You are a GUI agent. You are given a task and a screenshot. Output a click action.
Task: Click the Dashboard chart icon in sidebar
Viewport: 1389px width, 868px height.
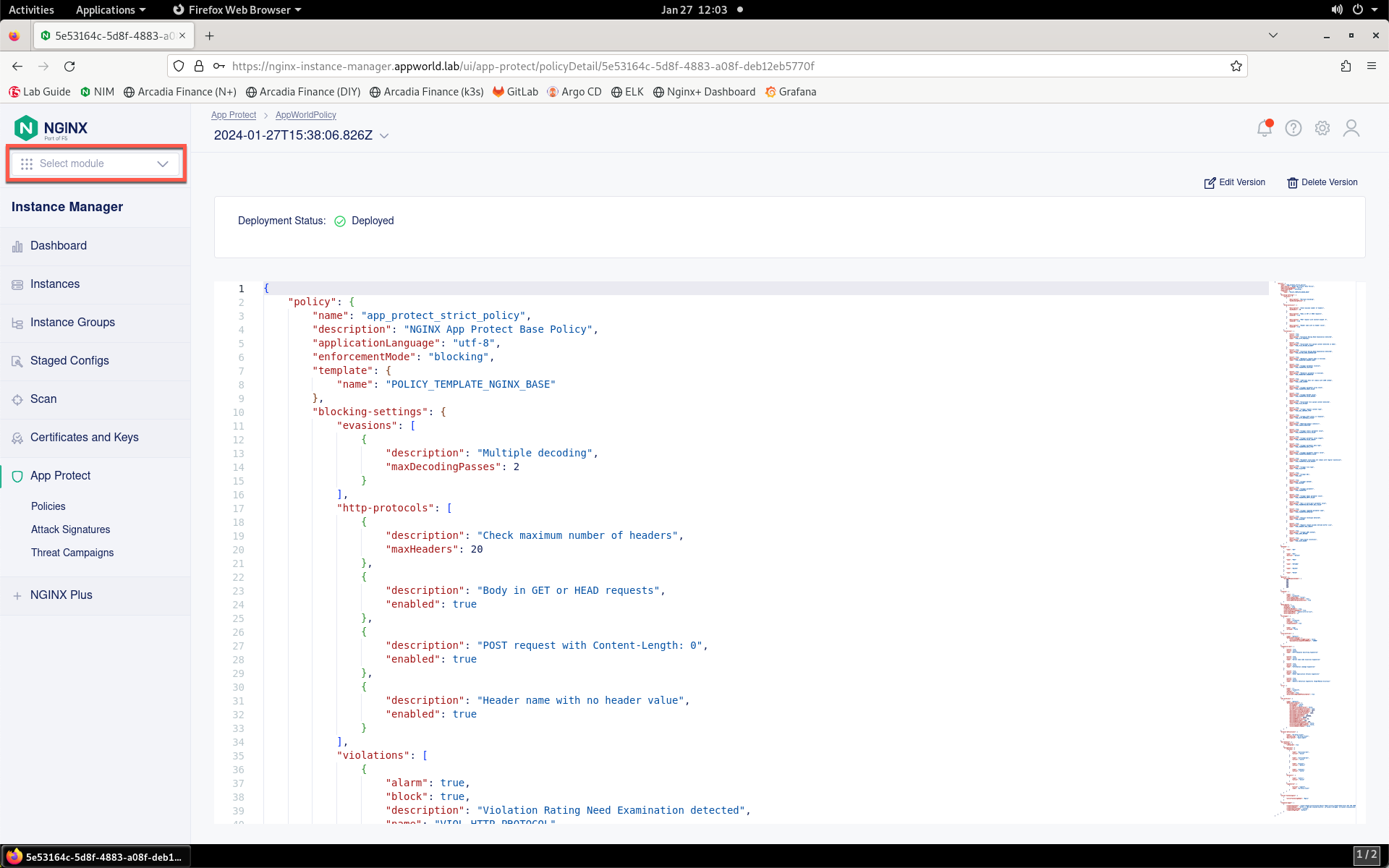17,247
